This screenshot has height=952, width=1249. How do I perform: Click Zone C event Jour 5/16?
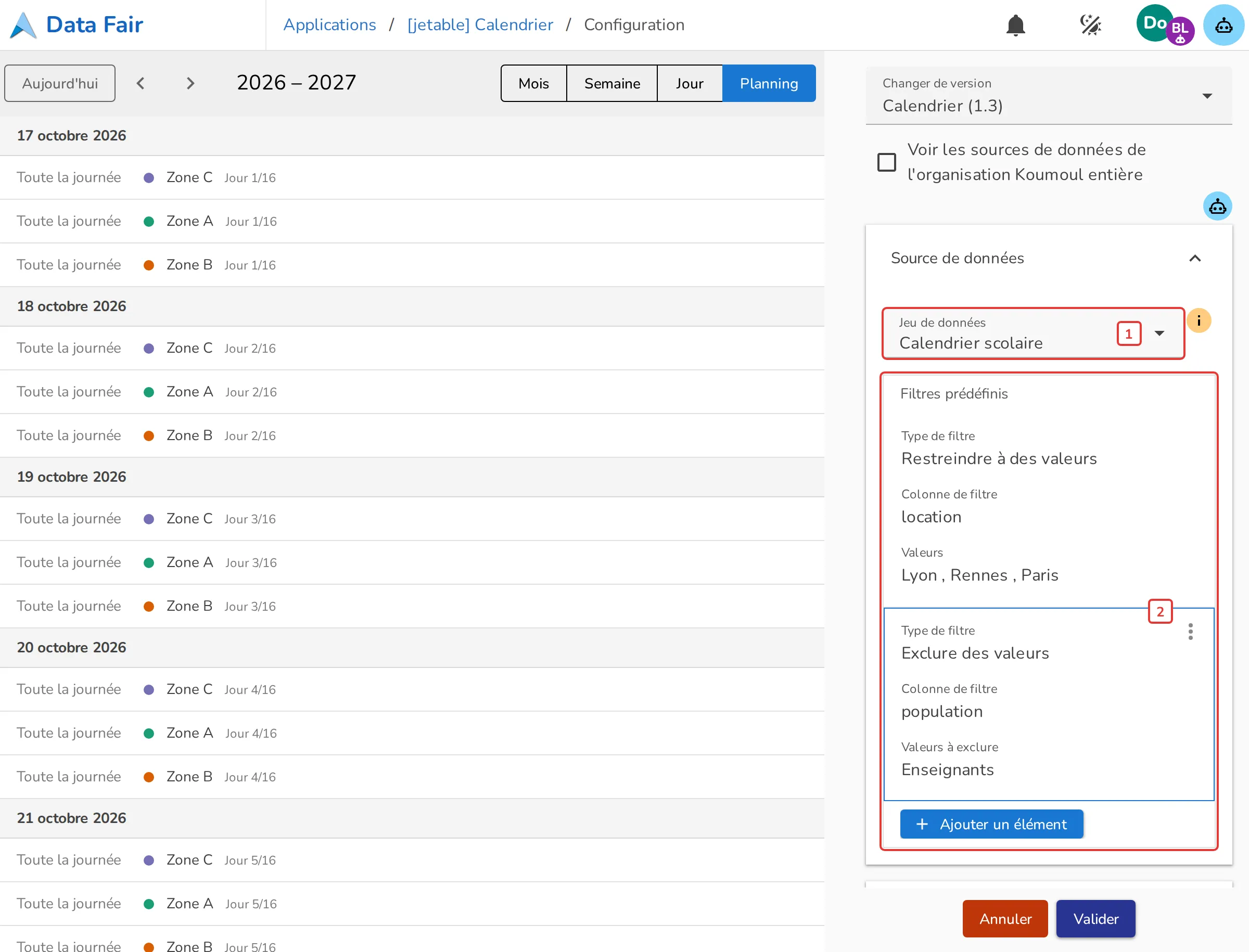(412, 859)
